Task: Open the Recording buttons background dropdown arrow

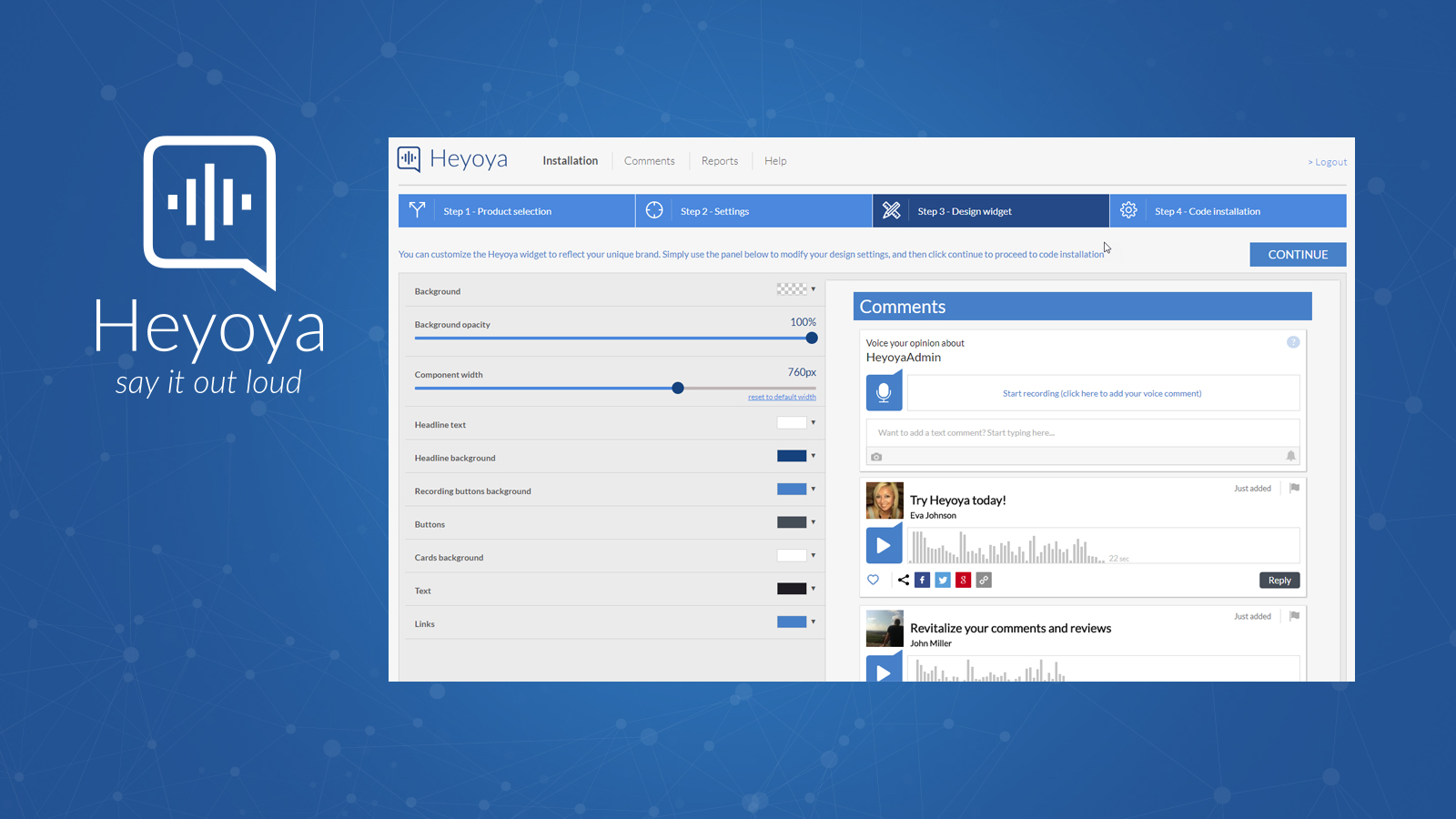Action: coord(814,489)
